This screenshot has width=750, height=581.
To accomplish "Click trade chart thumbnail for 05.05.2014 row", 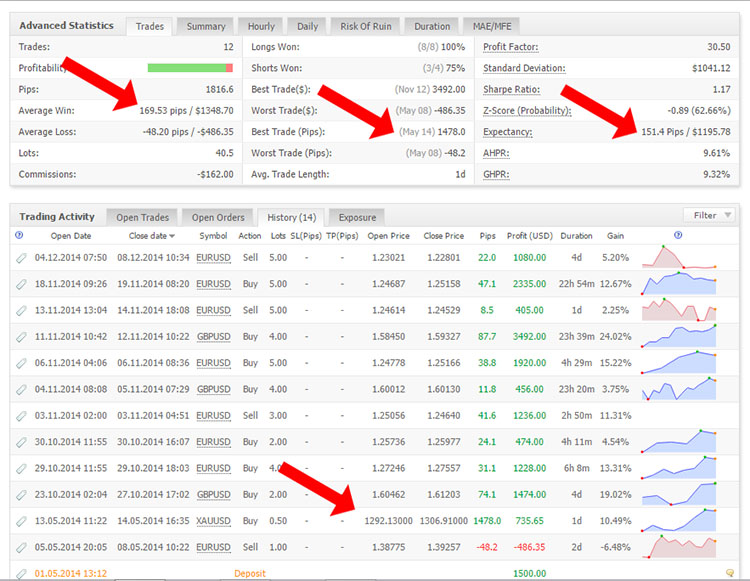I will pos(679,546).
